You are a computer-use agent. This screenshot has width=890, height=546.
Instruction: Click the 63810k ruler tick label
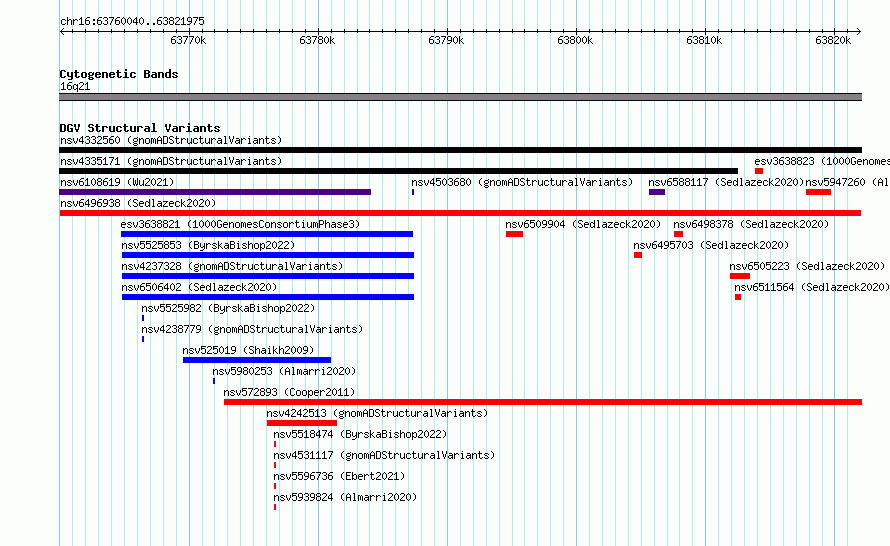[704, 40]
